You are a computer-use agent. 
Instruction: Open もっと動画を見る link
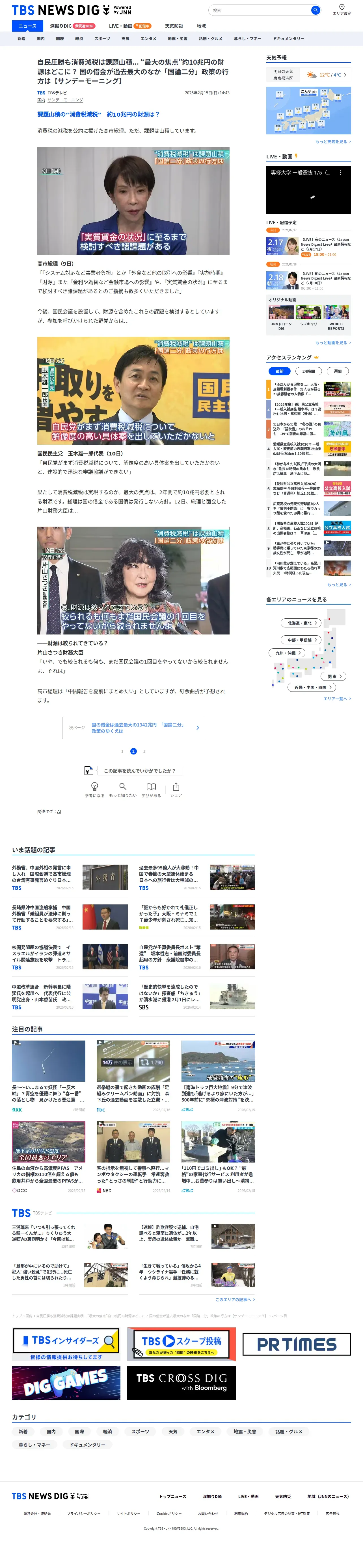coord(333,343)
